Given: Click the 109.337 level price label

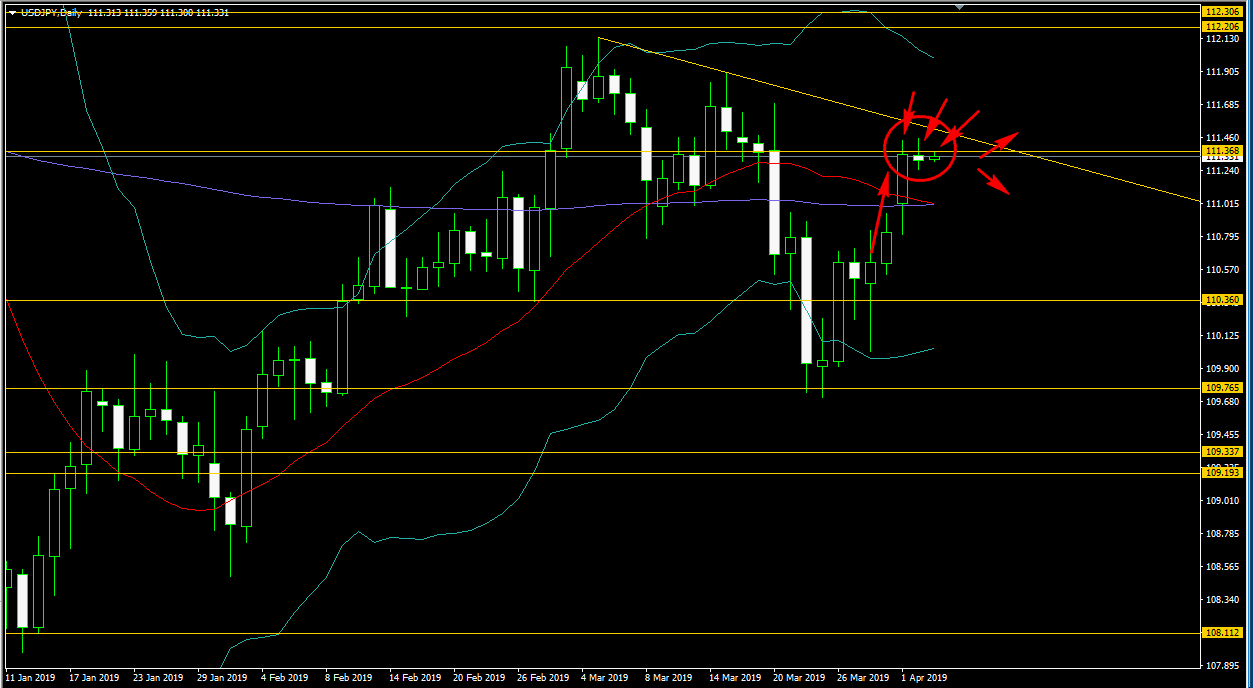Looking at the screenshot, I should point(1223,452).
